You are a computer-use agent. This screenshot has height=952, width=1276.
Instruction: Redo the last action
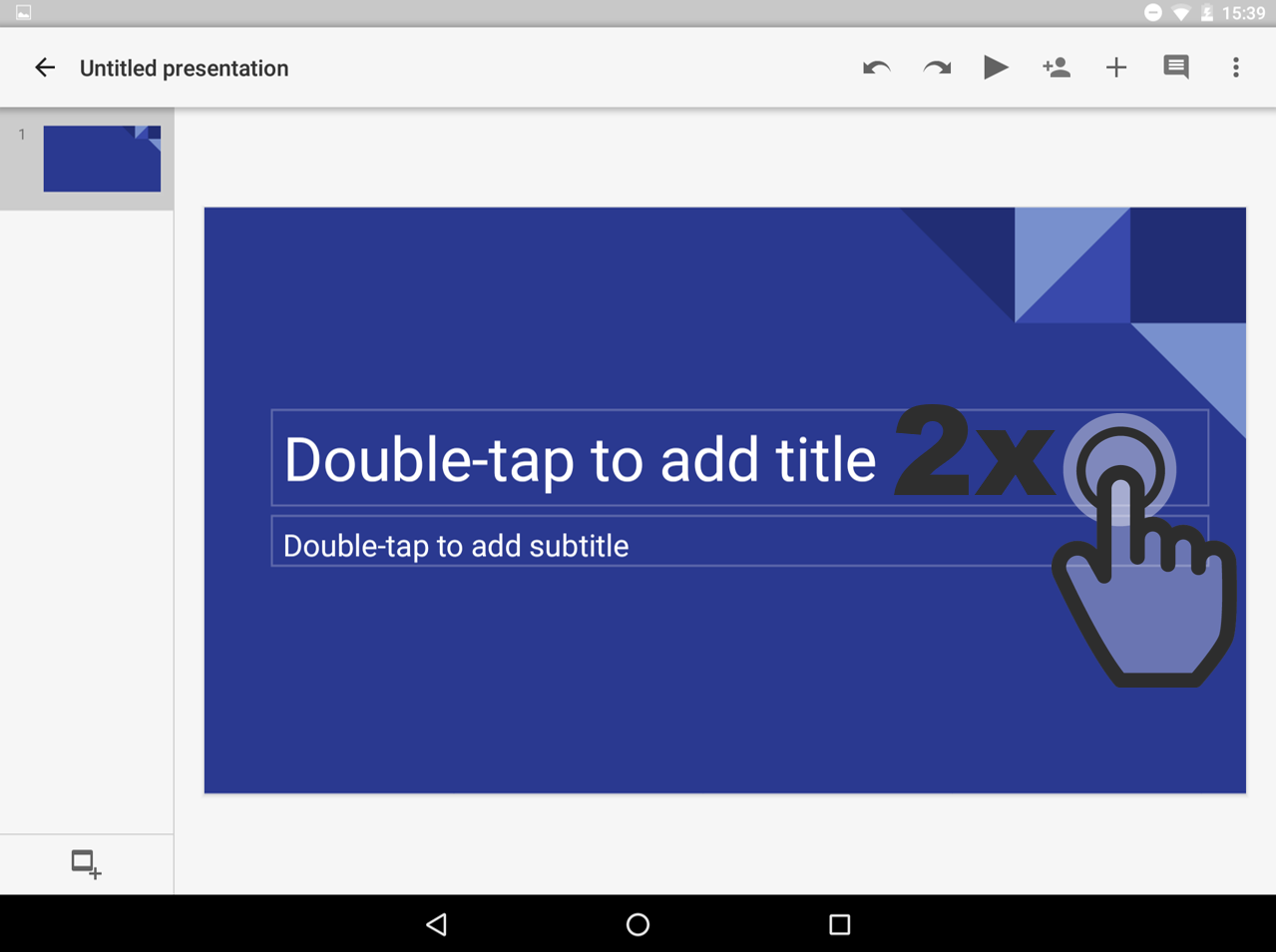tap(937, 68)
